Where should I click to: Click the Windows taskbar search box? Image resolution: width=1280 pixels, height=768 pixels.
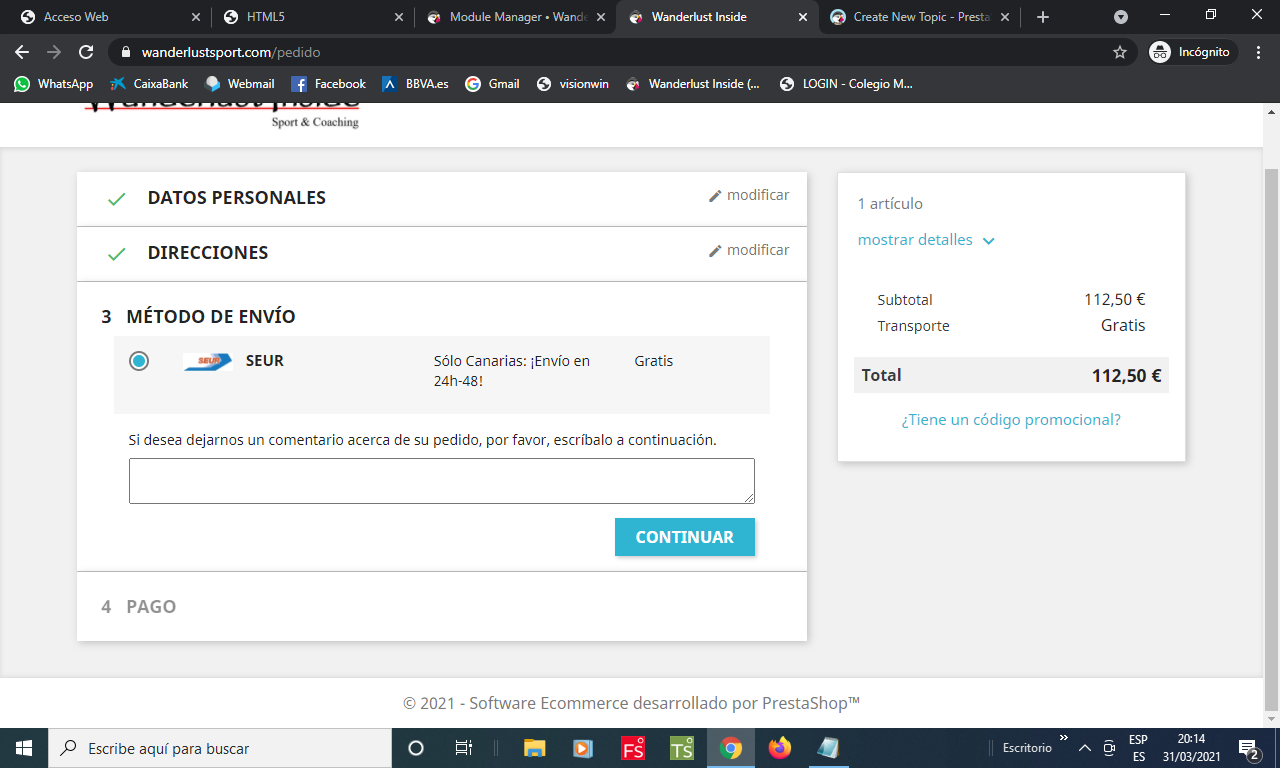220,748
